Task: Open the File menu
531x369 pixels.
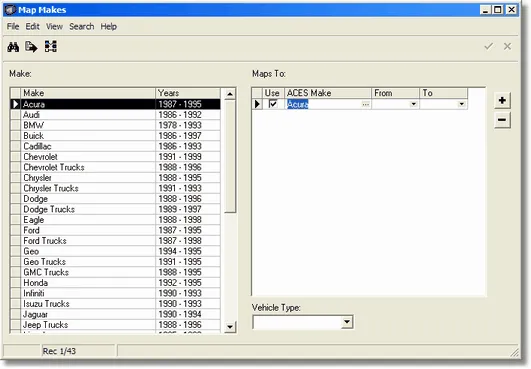Action: click(13, 26)
